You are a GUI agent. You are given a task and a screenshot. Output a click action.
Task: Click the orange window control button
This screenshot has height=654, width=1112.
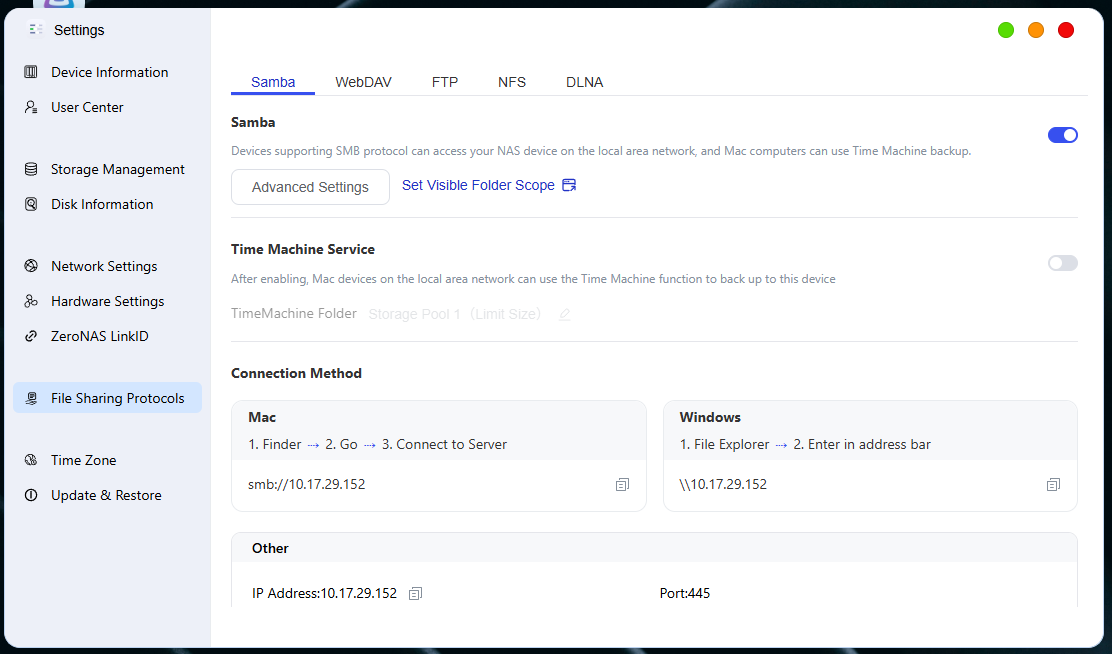[x=1035, y=30]
